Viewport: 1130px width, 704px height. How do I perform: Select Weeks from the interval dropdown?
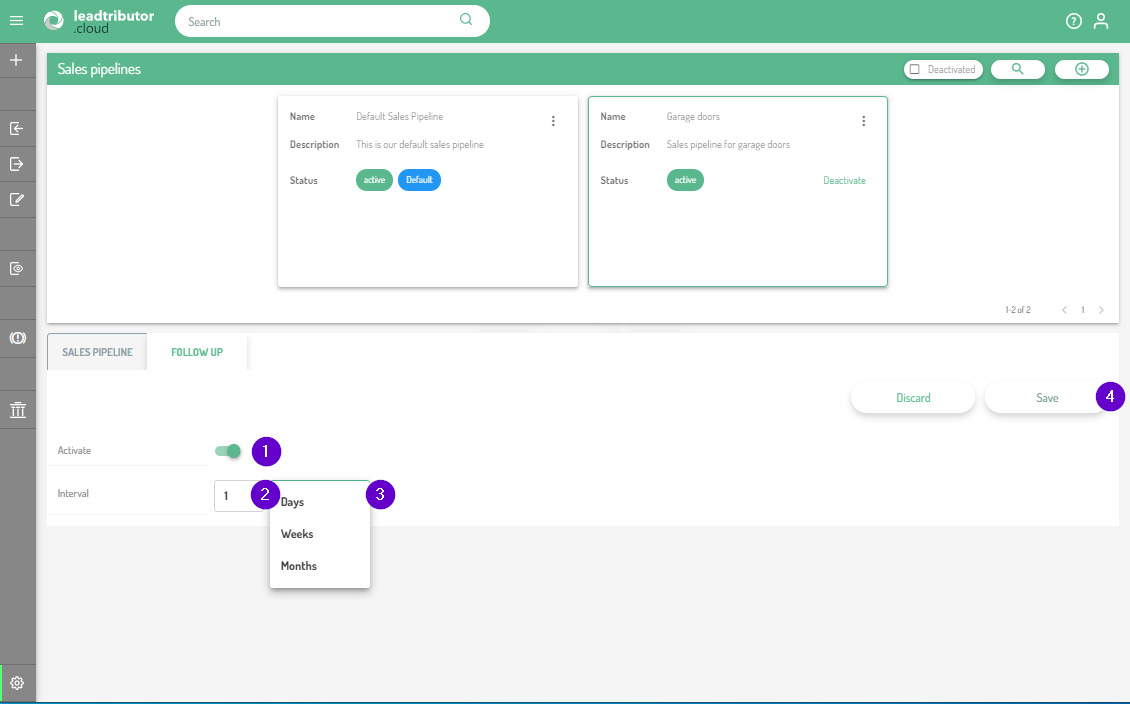pos(297,534)
